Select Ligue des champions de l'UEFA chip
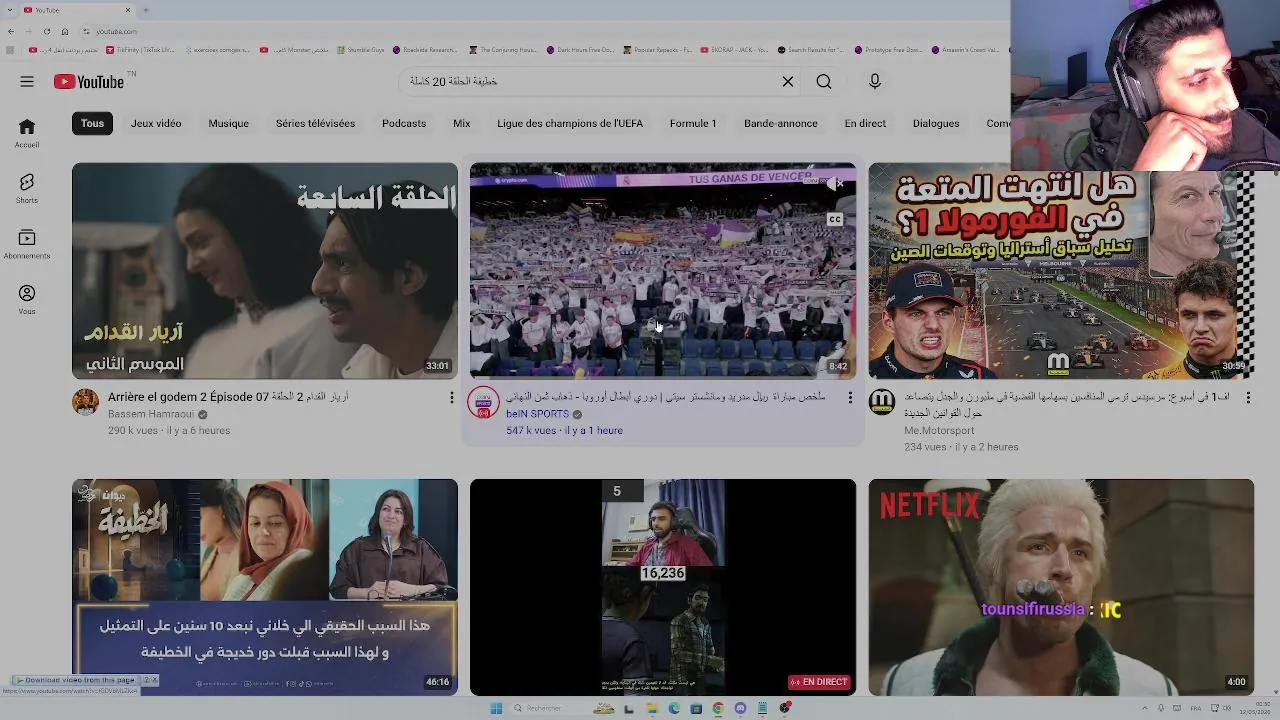This screenshot has height=720, width=1280. [570, 123]
